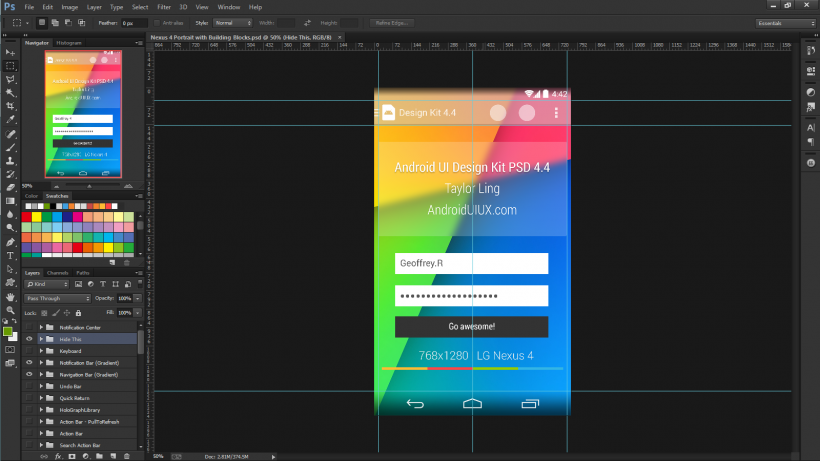Open the Opacity slider arrow
Viewport: 820px width, 461px height.
coord(138,298)
